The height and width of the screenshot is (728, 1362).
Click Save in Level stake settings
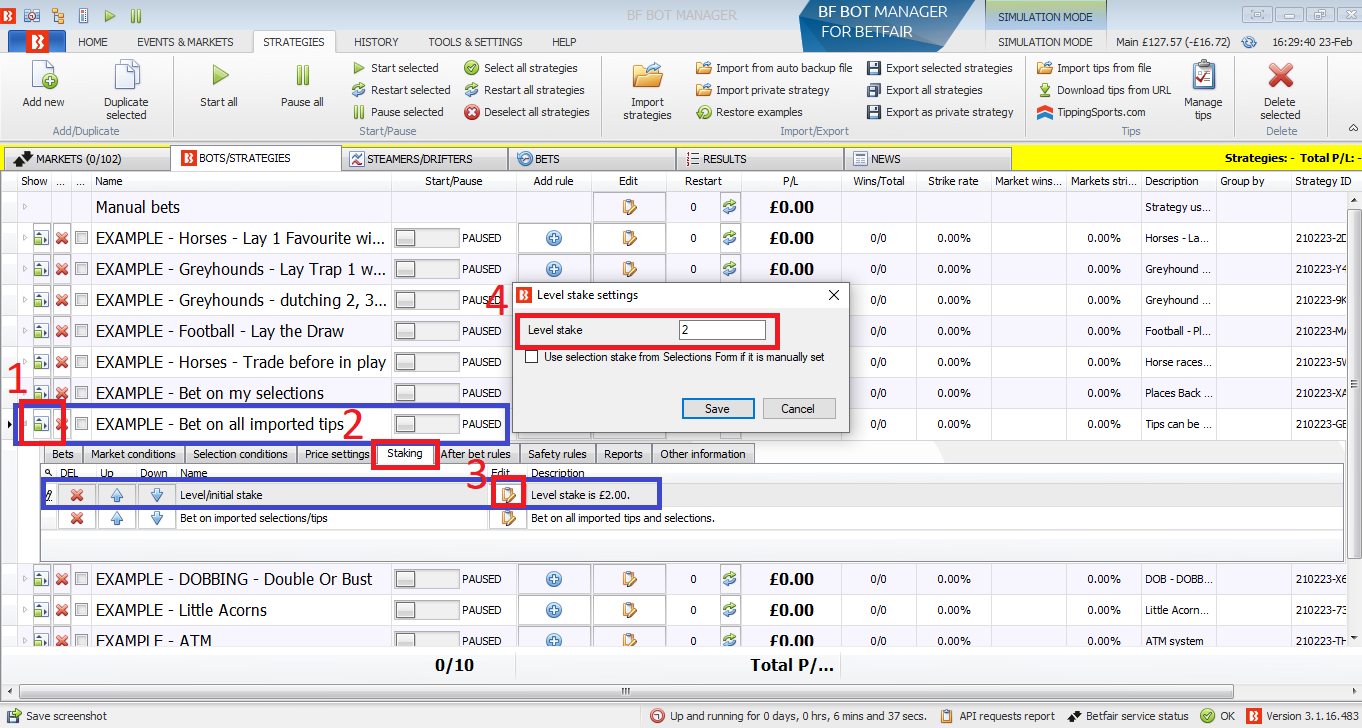tap(717, 408)
